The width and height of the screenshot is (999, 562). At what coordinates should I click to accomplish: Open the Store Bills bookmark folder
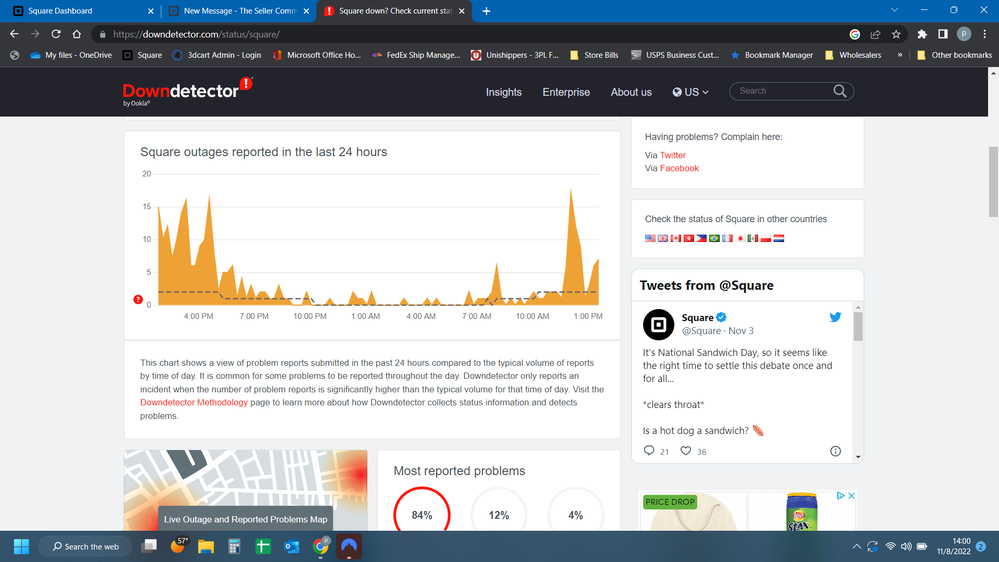[594, 55]
